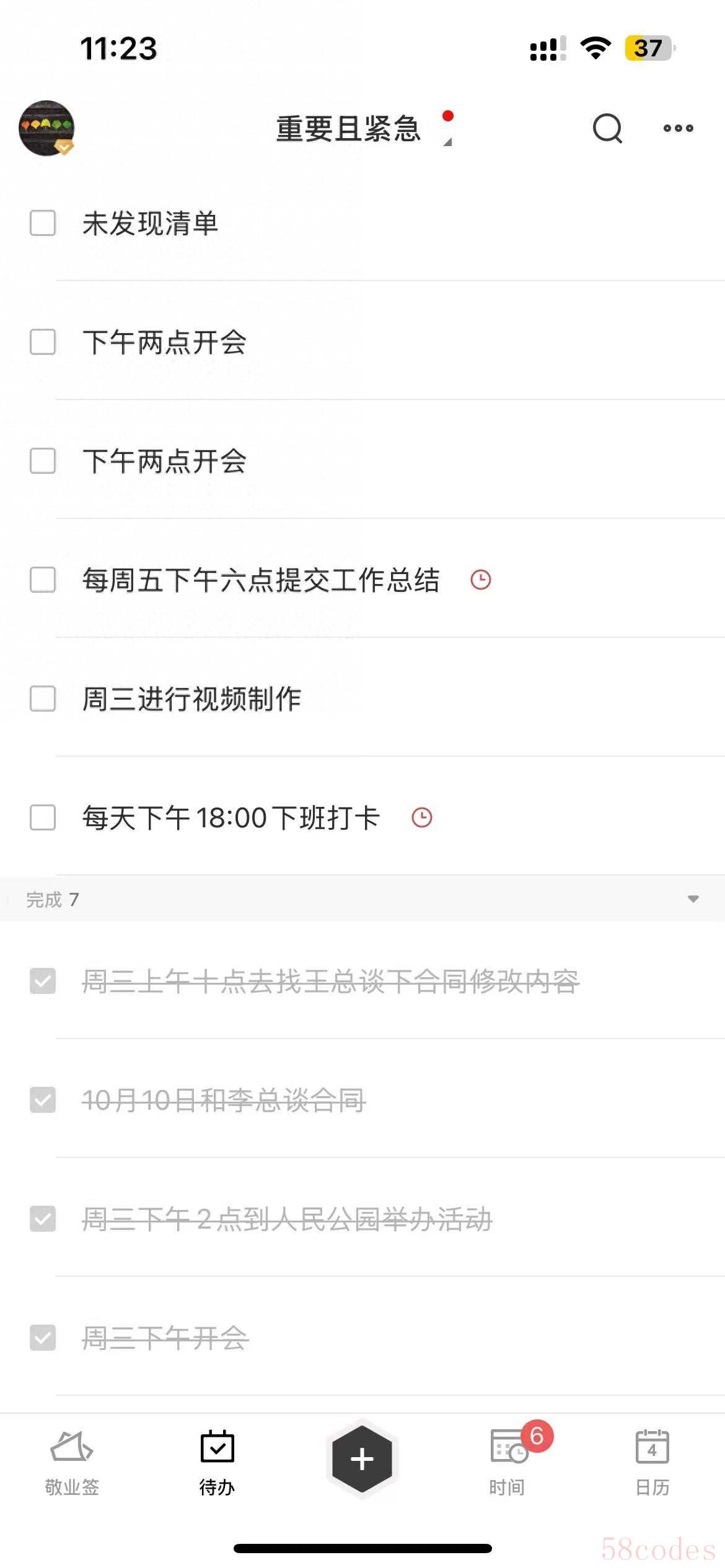Click reminder clock icon beside 提交工作总结
The height and width of the screenshot is (1568, 725).
point(481,580)
